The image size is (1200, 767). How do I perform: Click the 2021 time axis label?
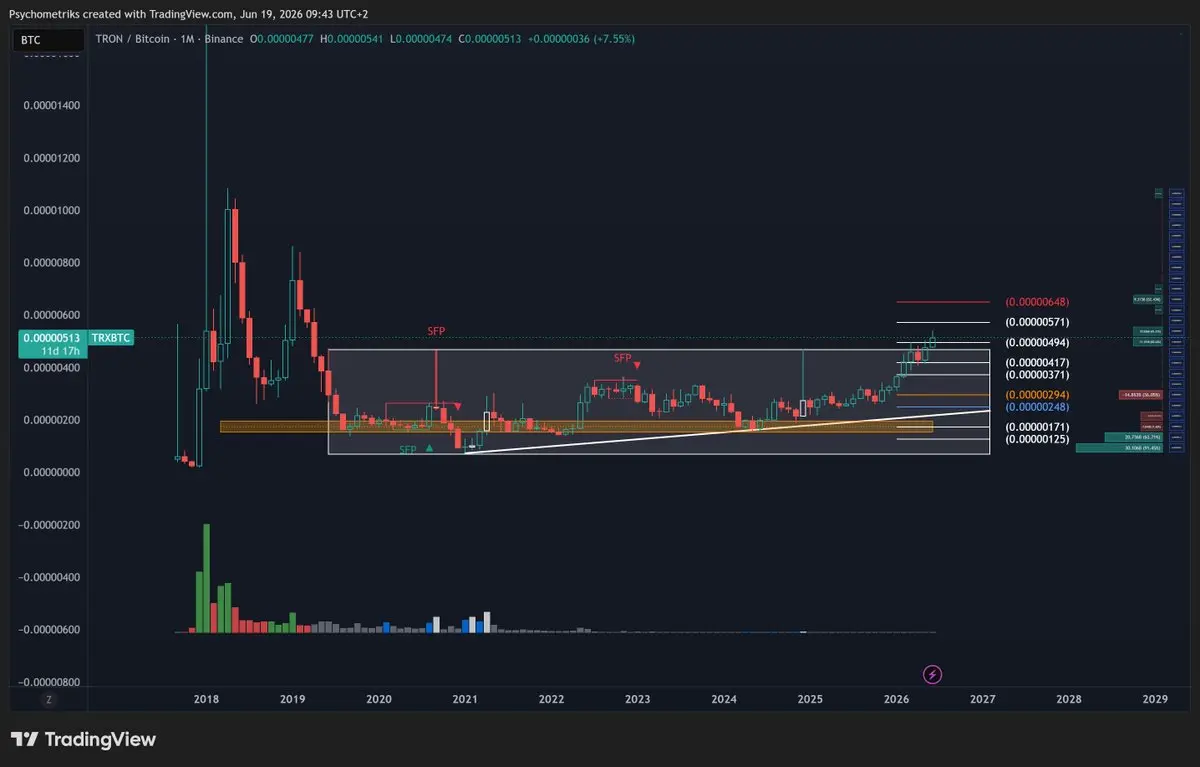click(465, 700)
